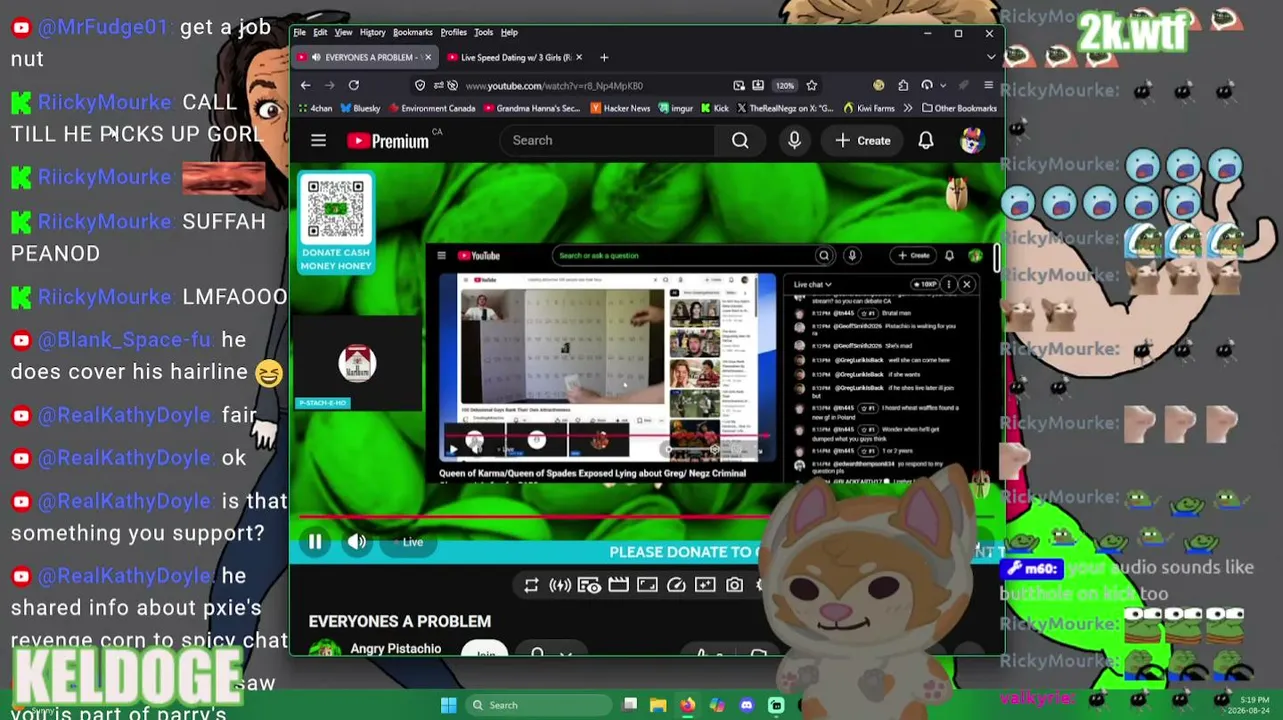
Task: Open File Explorer from the taskbar
Action: [658, 705]
